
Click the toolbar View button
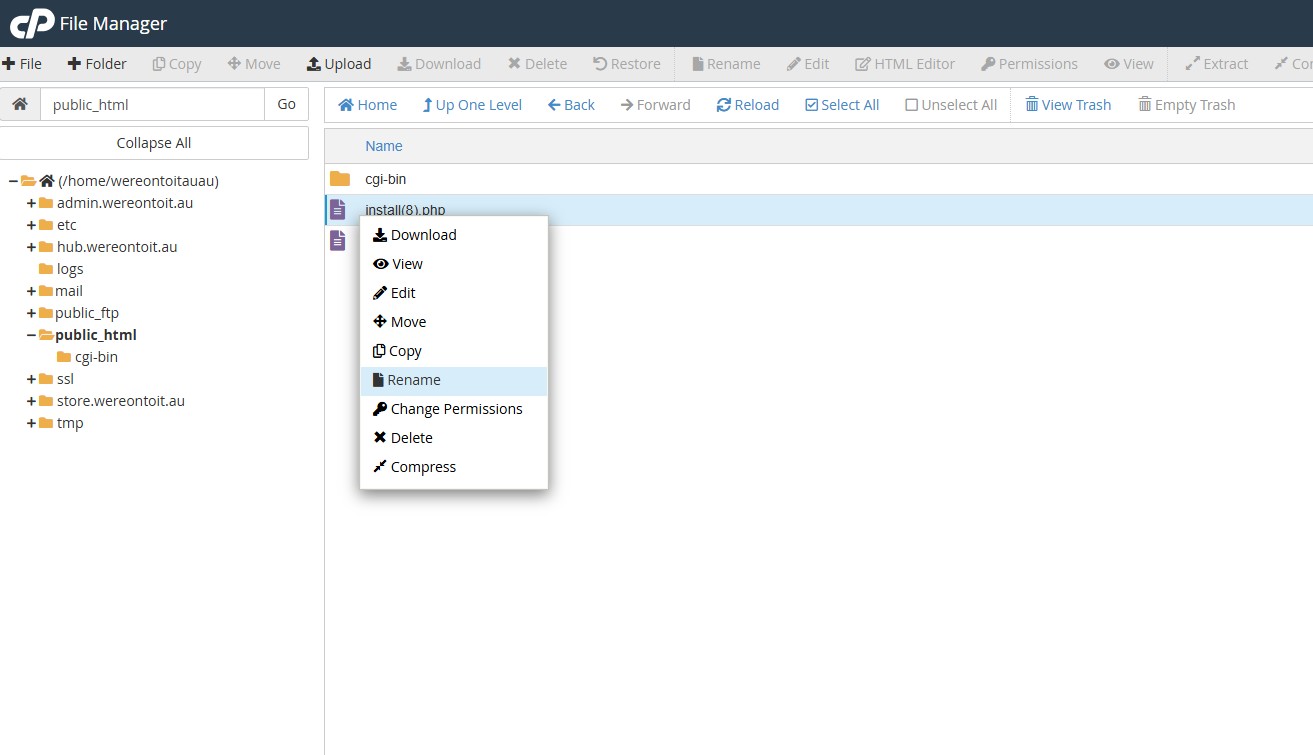click(1129, 64)
